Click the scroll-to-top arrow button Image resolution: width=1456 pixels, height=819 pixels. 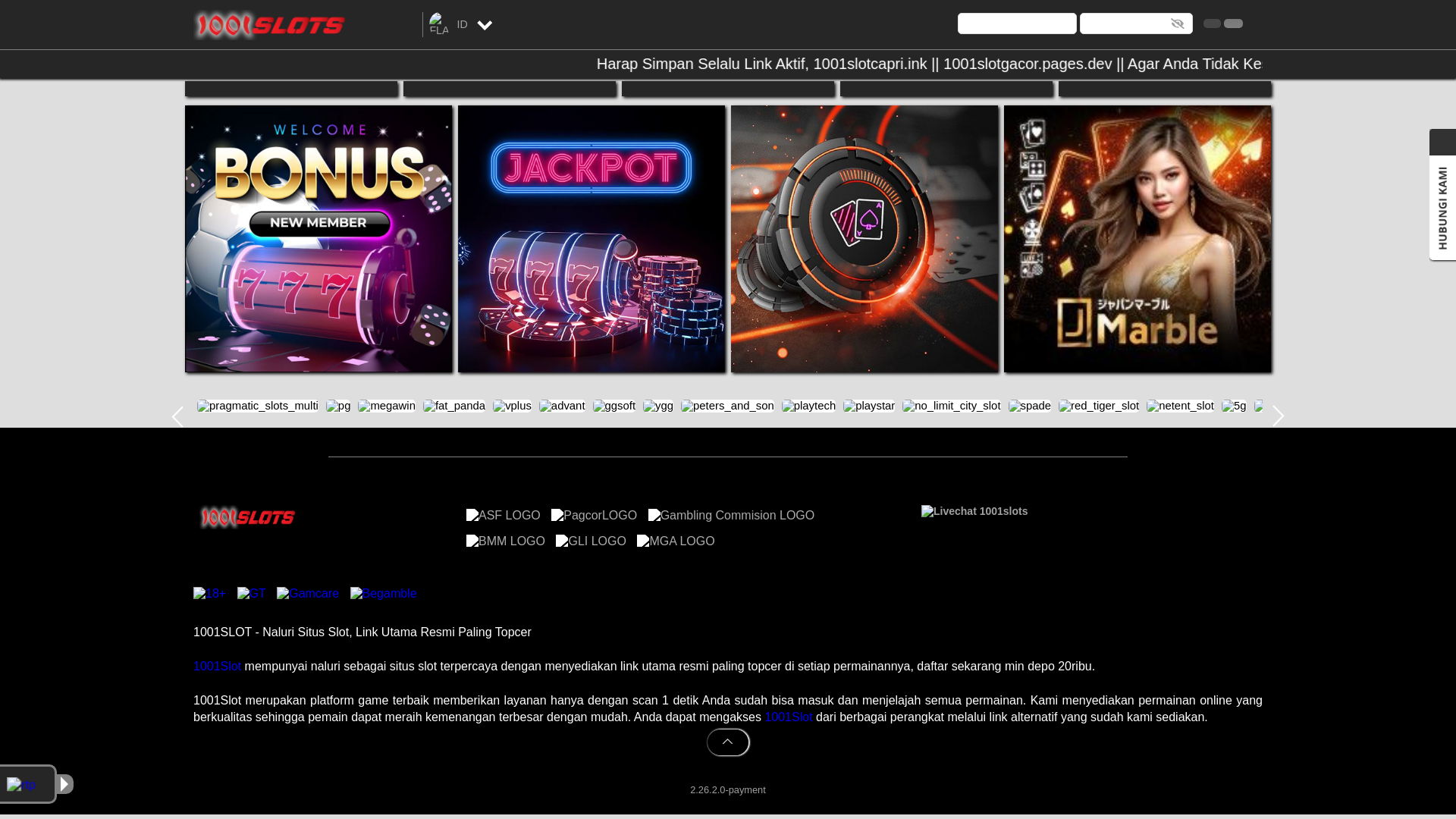pos(728,742)
